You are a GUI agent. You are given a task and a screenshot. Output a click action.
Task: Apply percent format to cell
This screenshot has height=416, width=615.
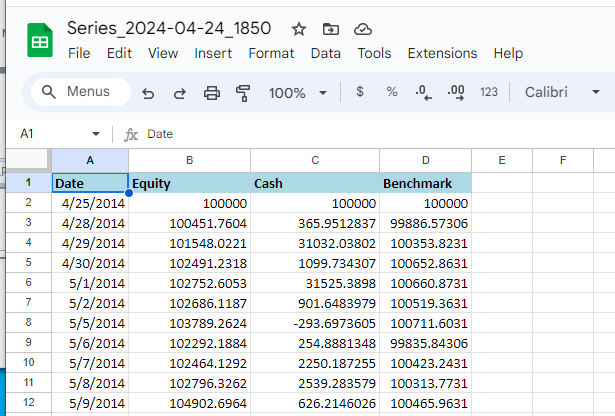tap(392, 92)
